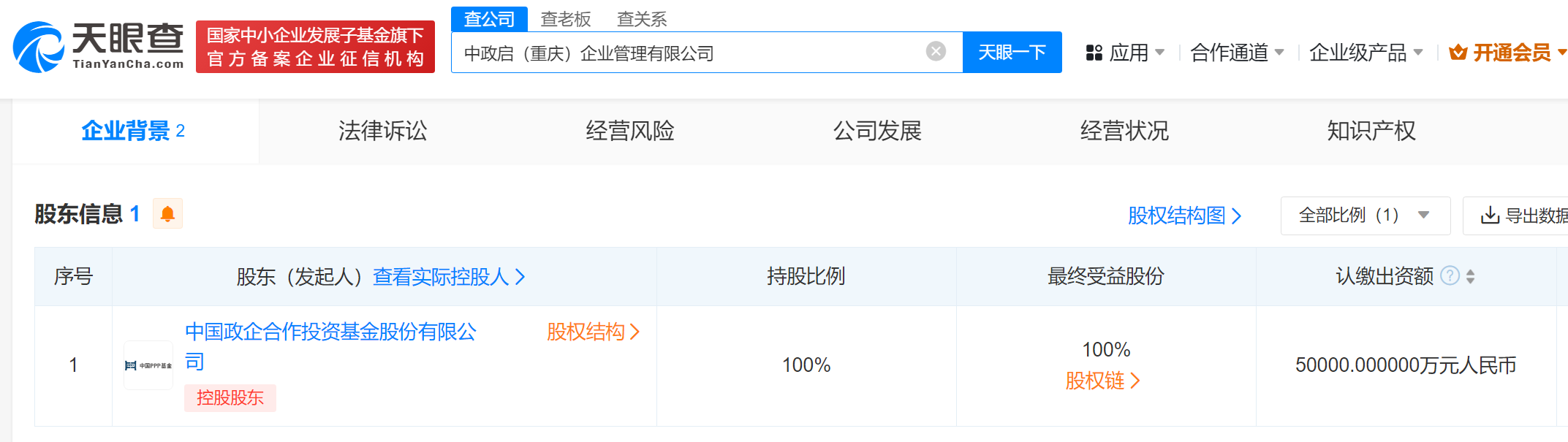Image resolution: width=1568 pixels, height=442 pixels.
Task: Click the 最终受益股份 column header
Action: point(1106,276)
